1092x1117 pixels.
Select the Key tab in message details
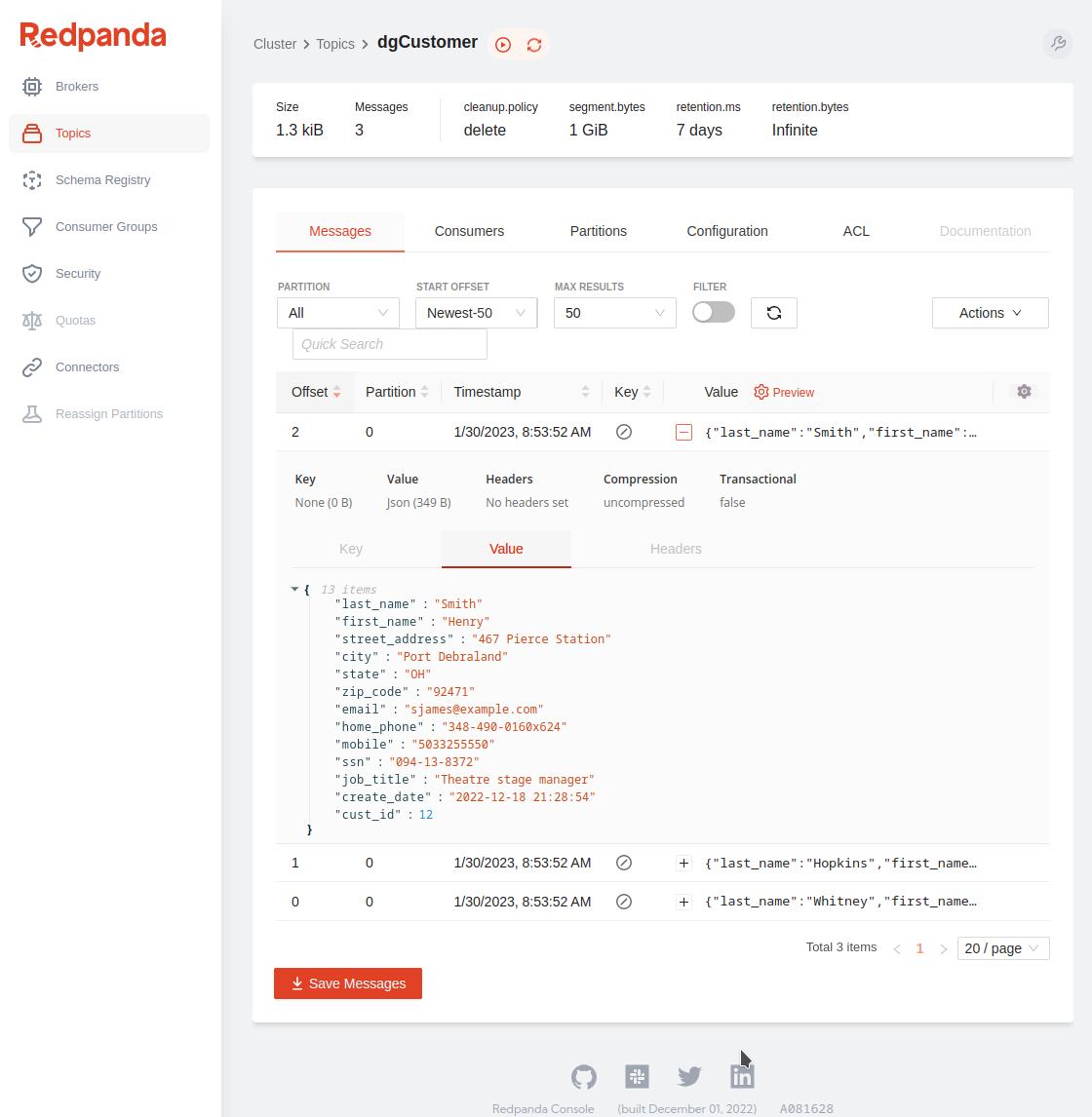(351, 549)
